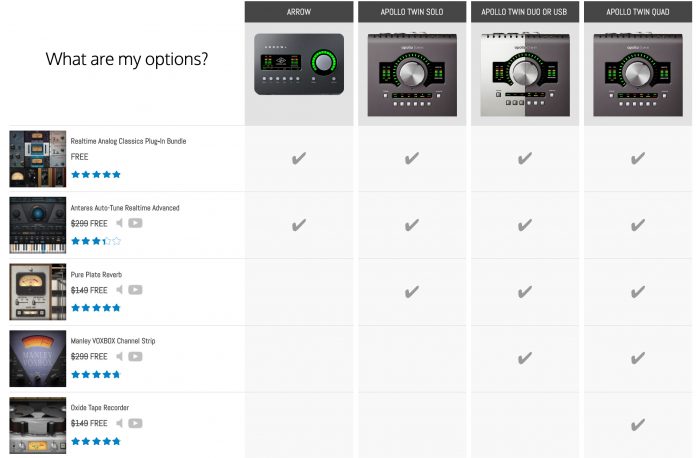696x458 pixels.
Task: Click Oxide Tape Recorder speaker icon
Action: (120, 423)
